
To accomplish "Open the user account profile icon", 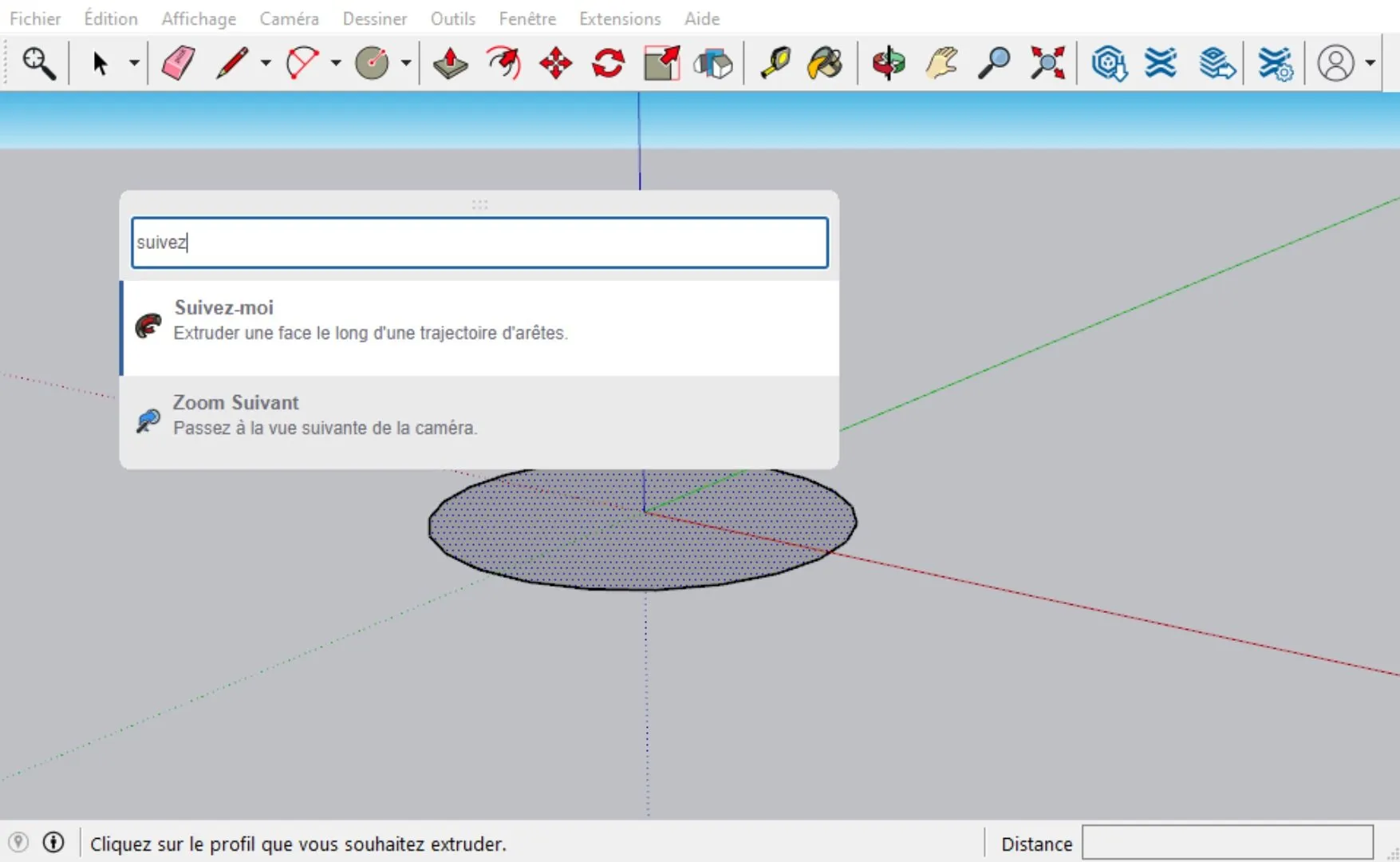I will pyautogui.click(x=1336, y=63).
